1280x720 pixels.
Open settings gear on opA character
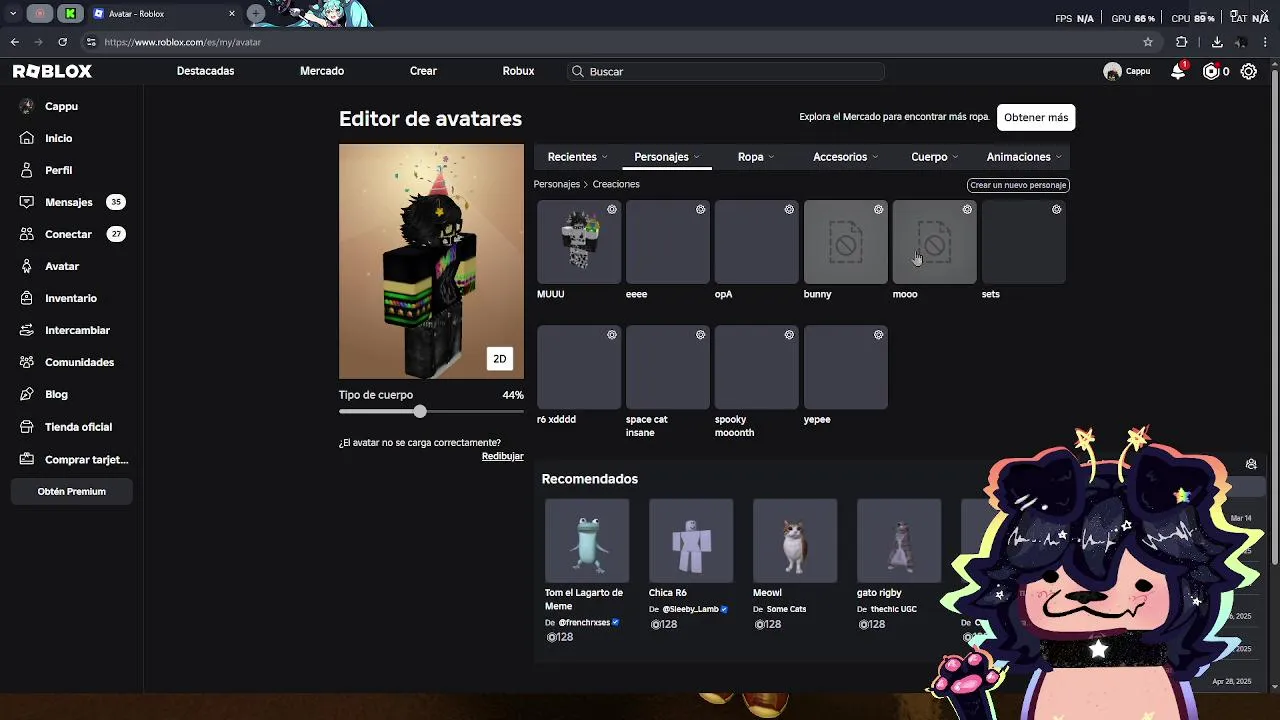point(789,209)
